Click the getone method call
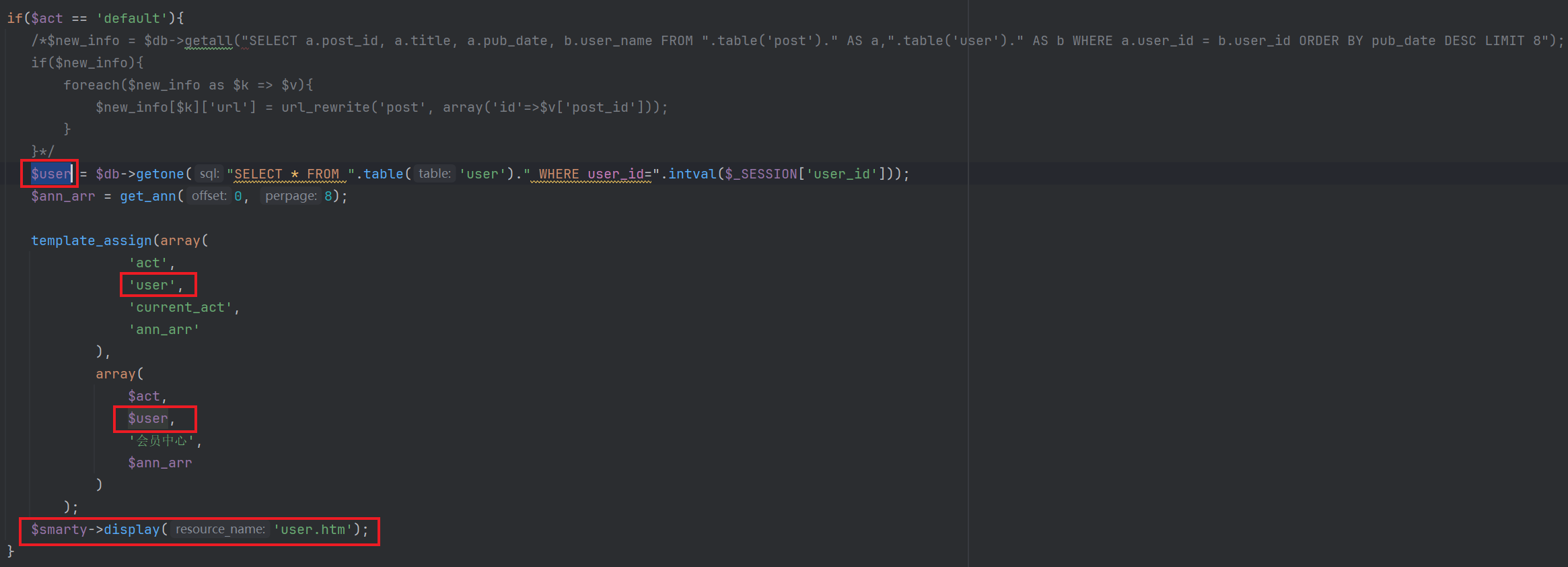 [x=159, y=174]
